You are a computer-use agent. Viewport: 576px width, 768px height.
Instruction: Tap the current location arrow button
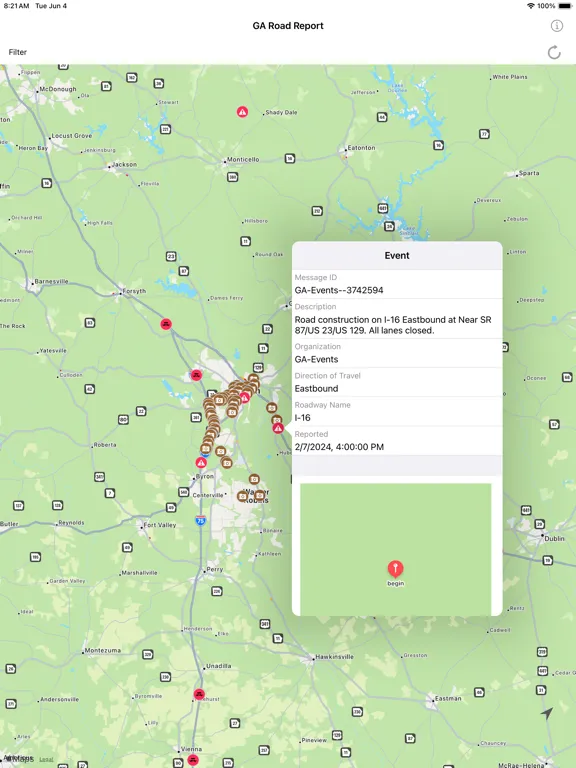(x=547, y=713)
